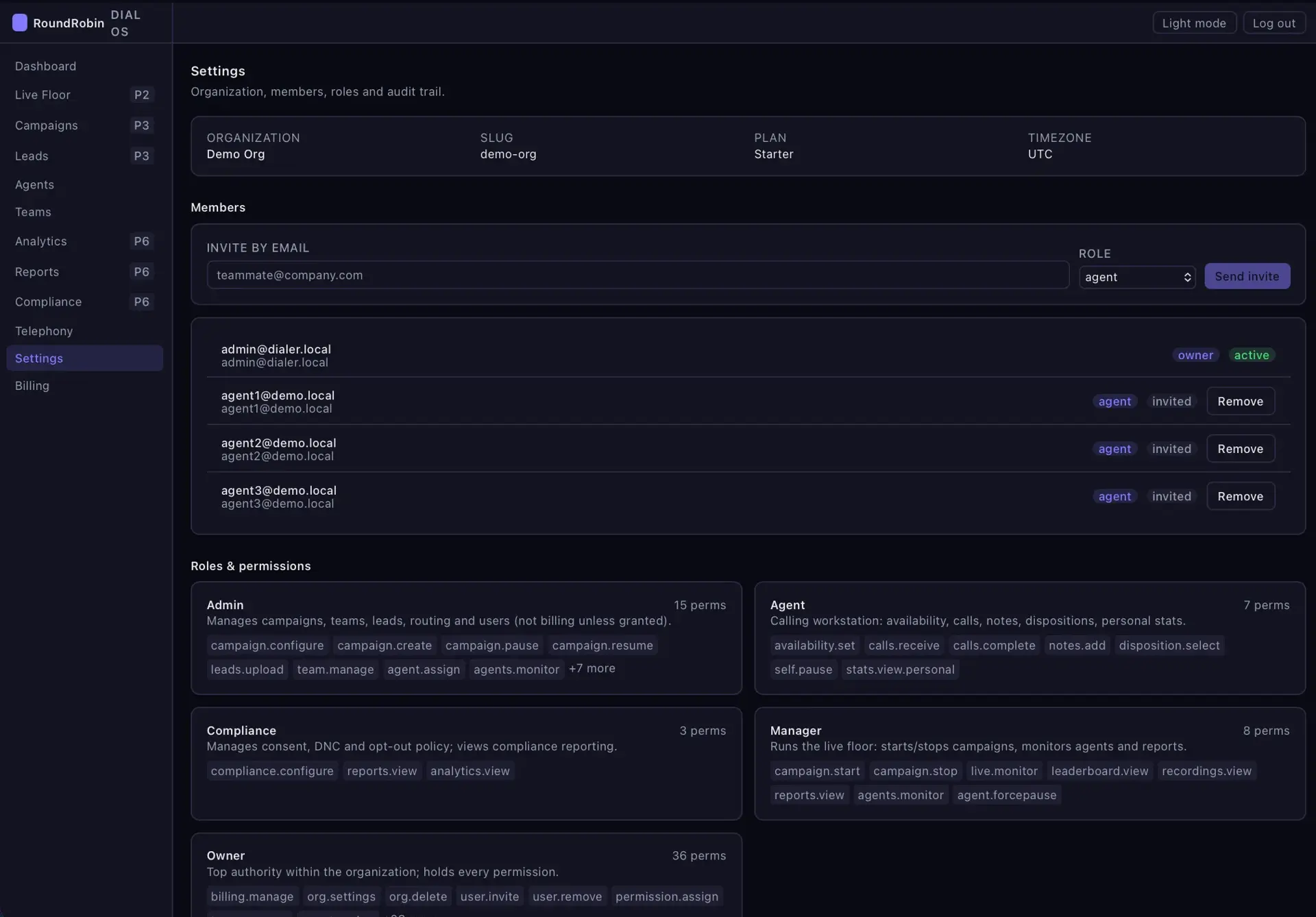Viewport: 1316px width, 917px height.
Task: Open Compliance in the sidebar navigation
Action: (x=84, y=302)
